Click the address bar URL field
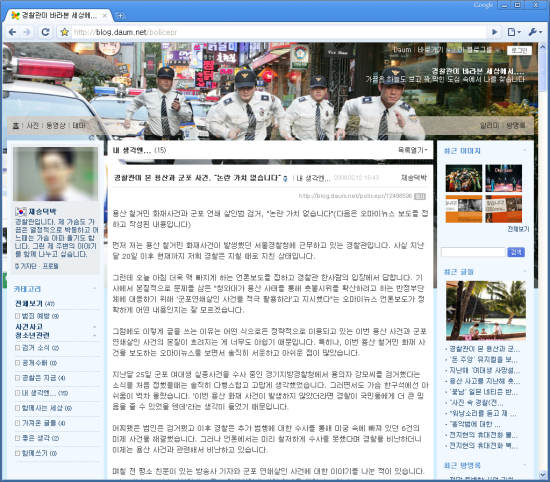Viewport: 550px width, 482px height. (x=279, y=32)
